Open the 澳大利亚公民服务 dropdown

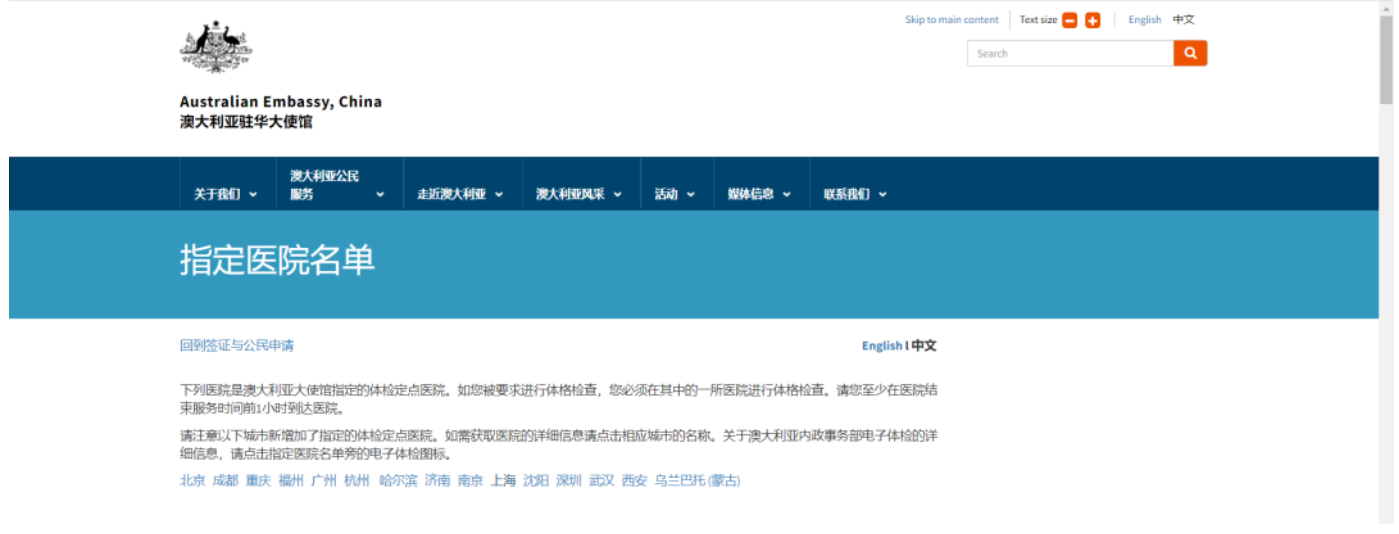coord(337,185)
